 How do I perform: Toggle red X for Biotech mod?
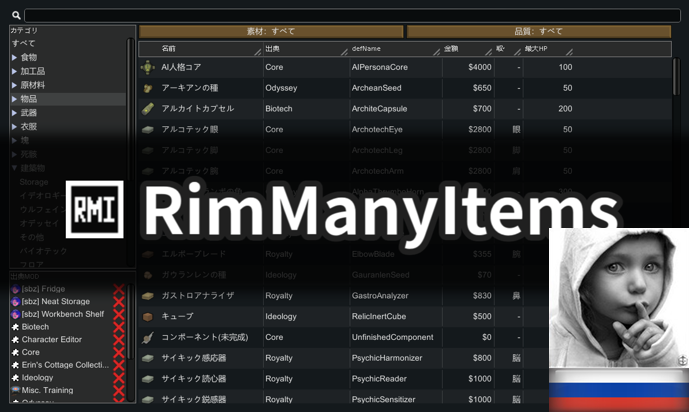tap(119, 327)
